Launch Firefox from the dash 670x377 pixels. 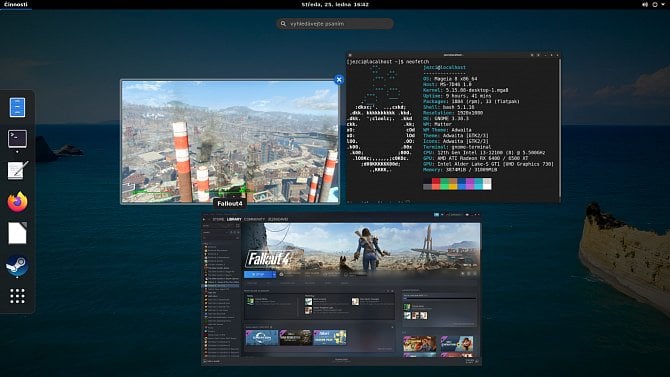[18, 202]
